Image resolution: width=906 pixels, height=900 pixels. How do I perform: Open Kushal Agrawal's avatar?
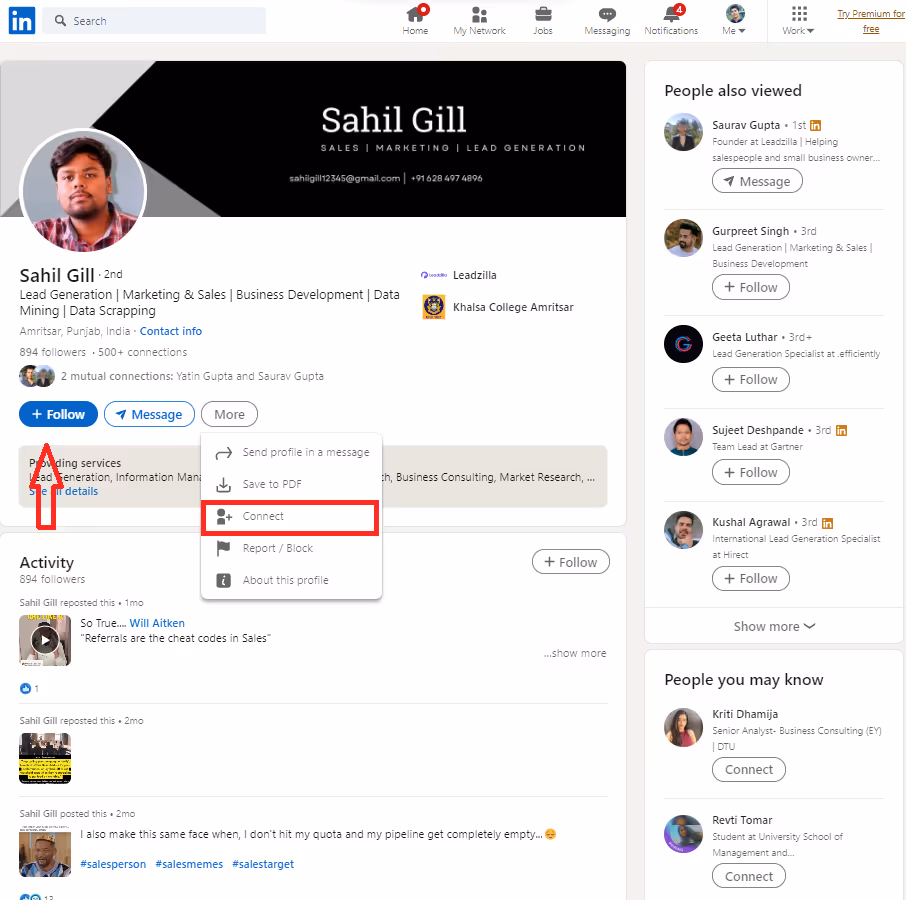684,530
